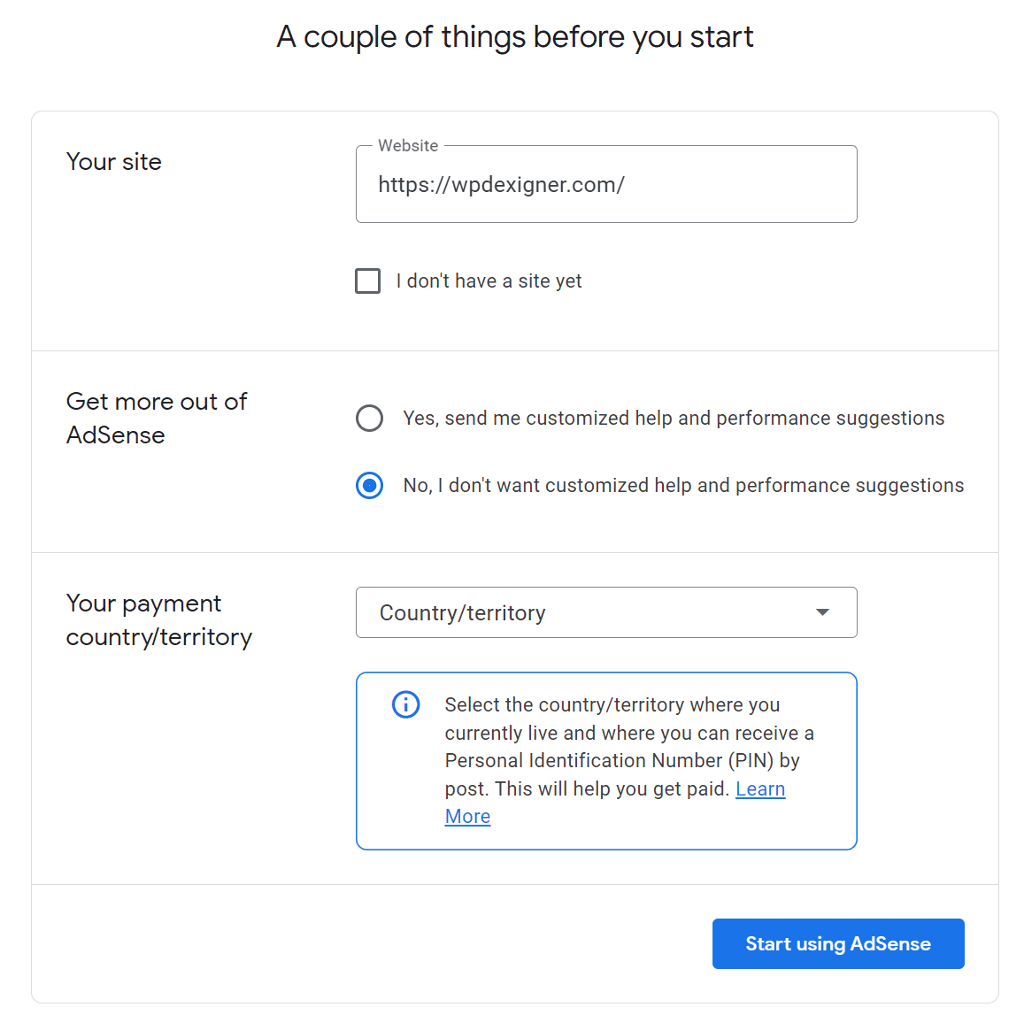This screenshot has height=1015, width=1024.
Task: Select the No radio button for customized help
Action: pos(370,486)
